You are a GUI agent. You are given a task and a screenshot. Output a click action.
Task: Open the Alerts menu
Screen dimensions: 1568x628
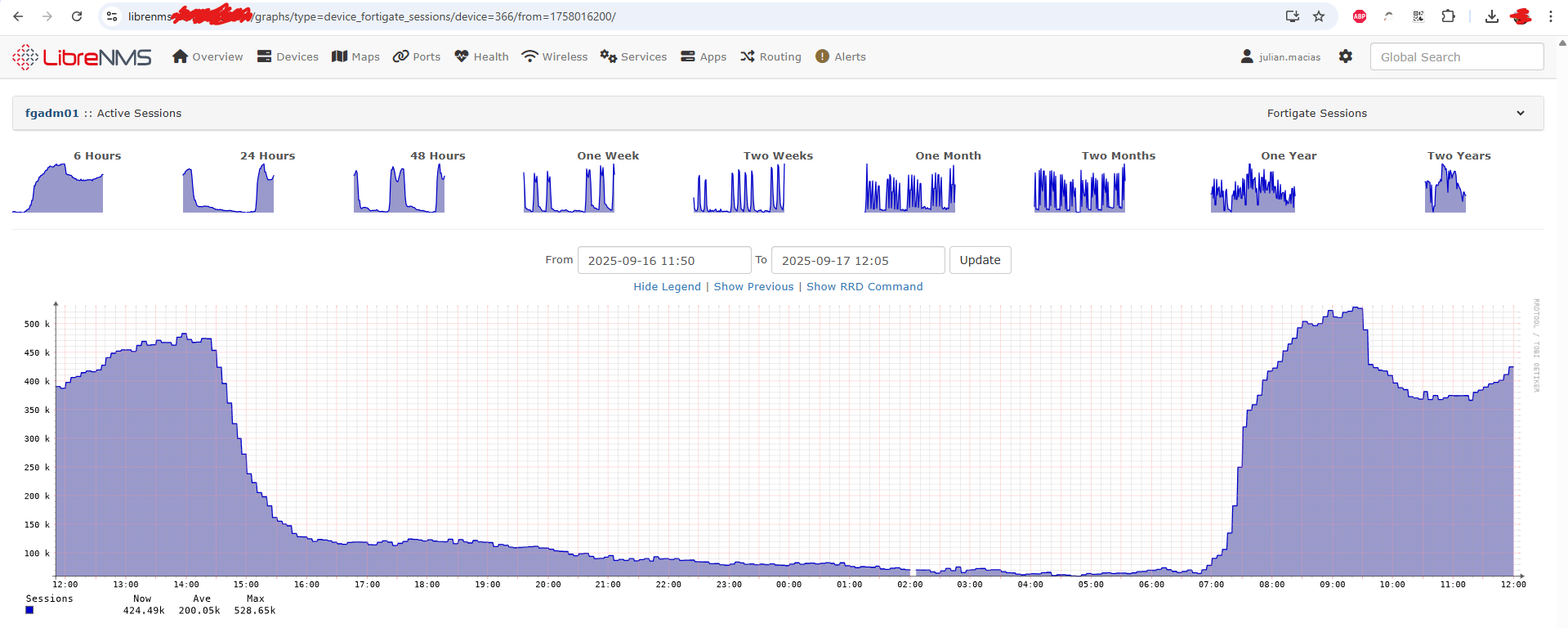(841, 56)
